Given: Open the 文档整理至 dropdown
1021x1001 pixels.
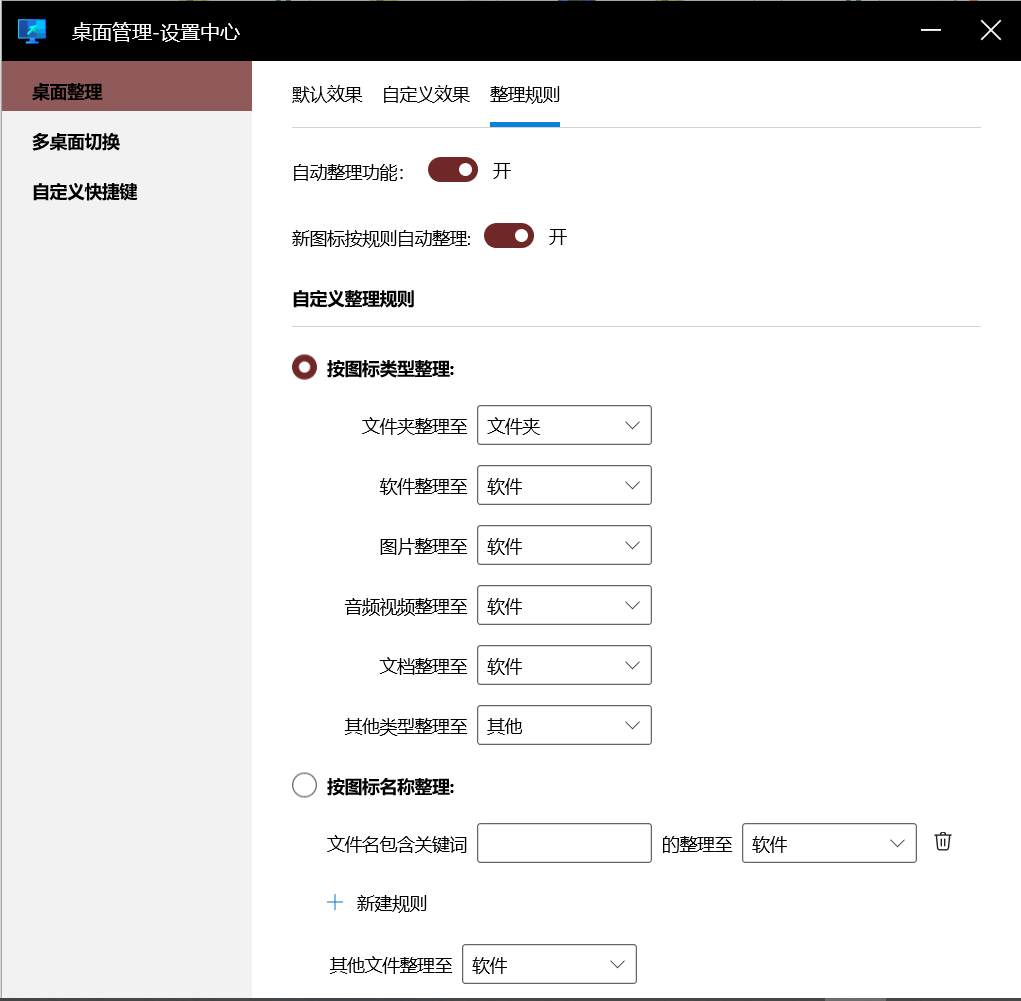Looking at the screenshot, I should tap(564, 665).
